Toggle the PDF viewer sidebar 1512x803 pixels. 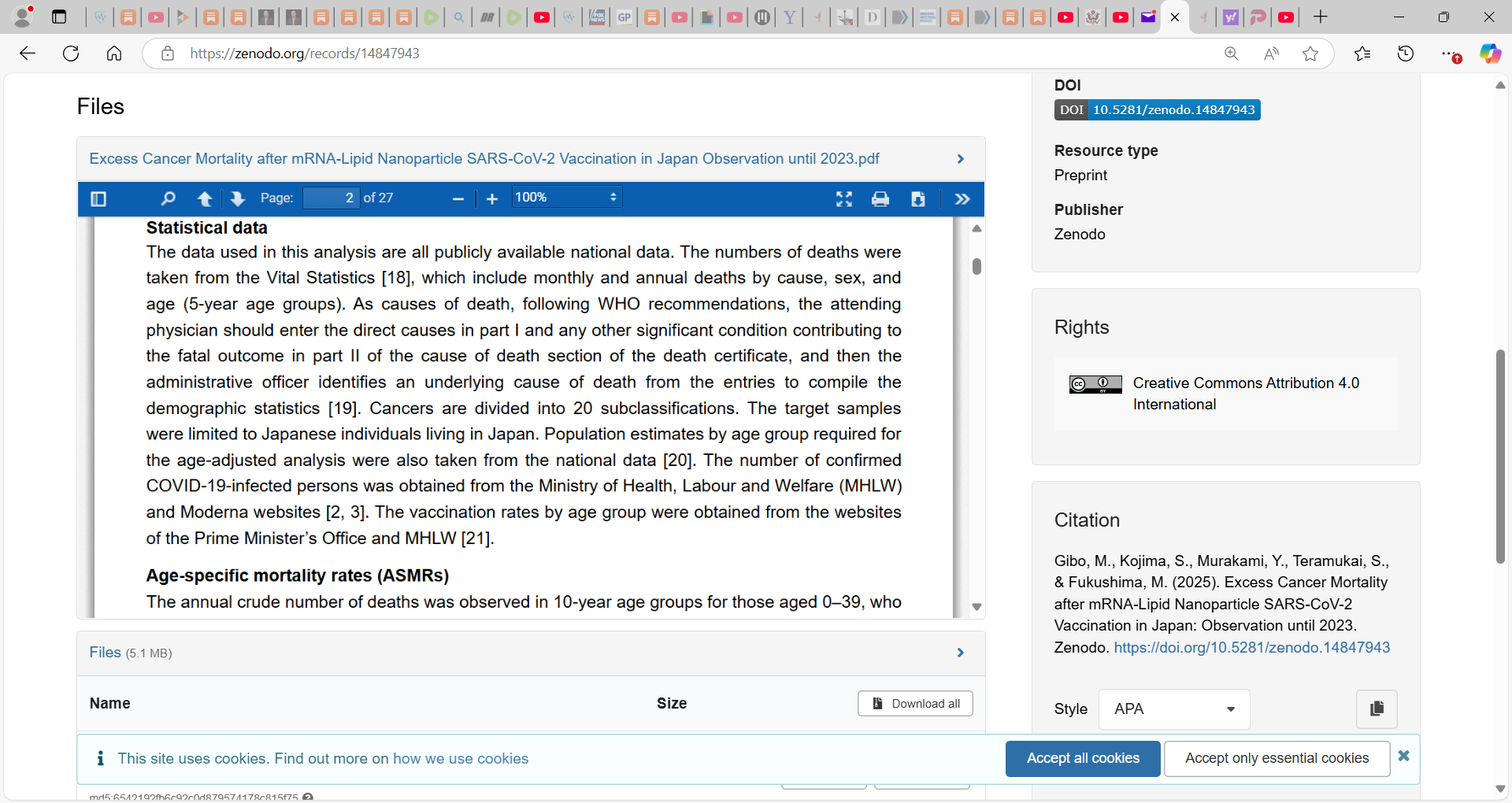pos(98,199)
